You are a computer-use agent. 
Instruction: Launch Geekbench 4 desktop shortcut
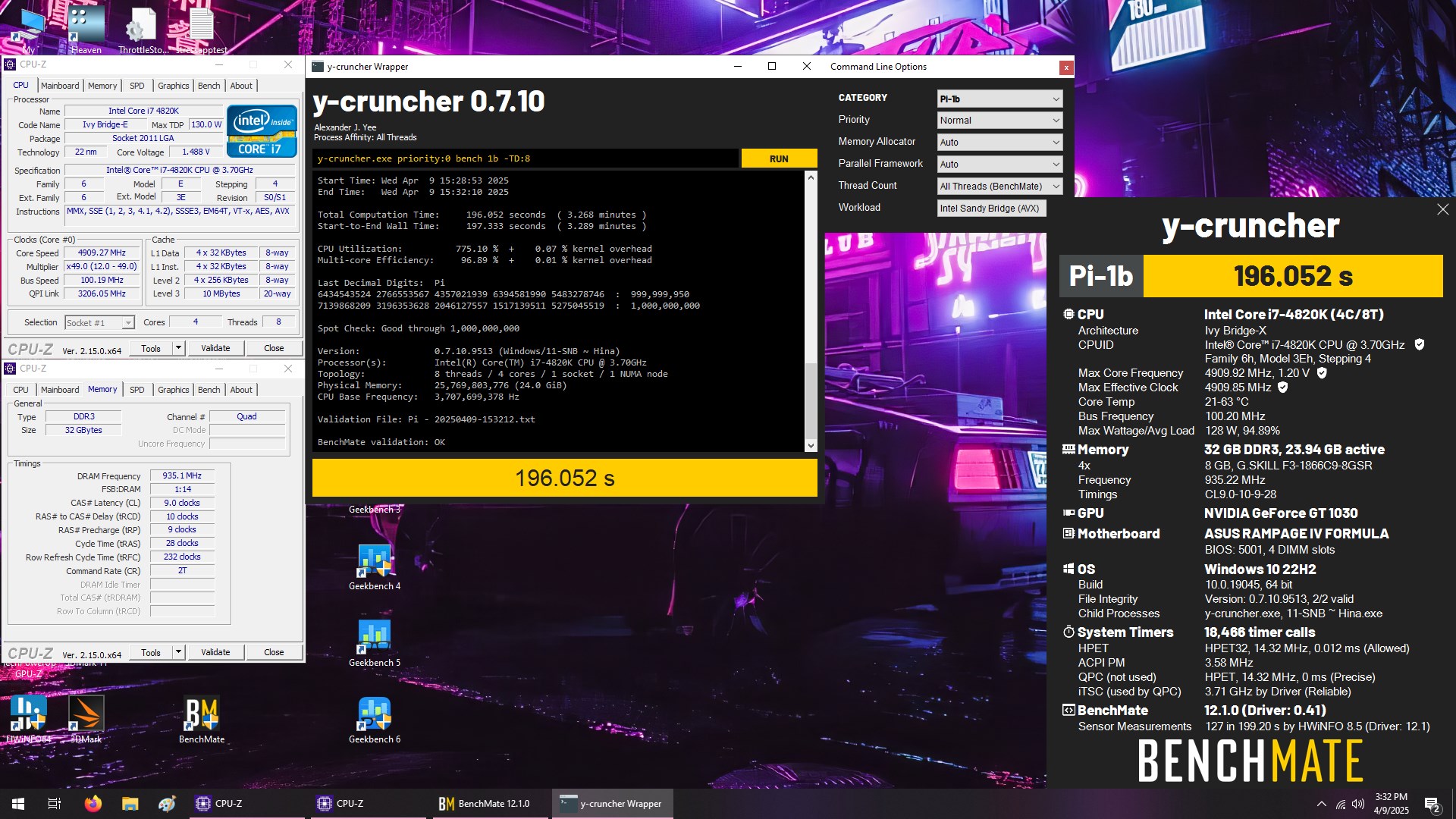(375, 567)
